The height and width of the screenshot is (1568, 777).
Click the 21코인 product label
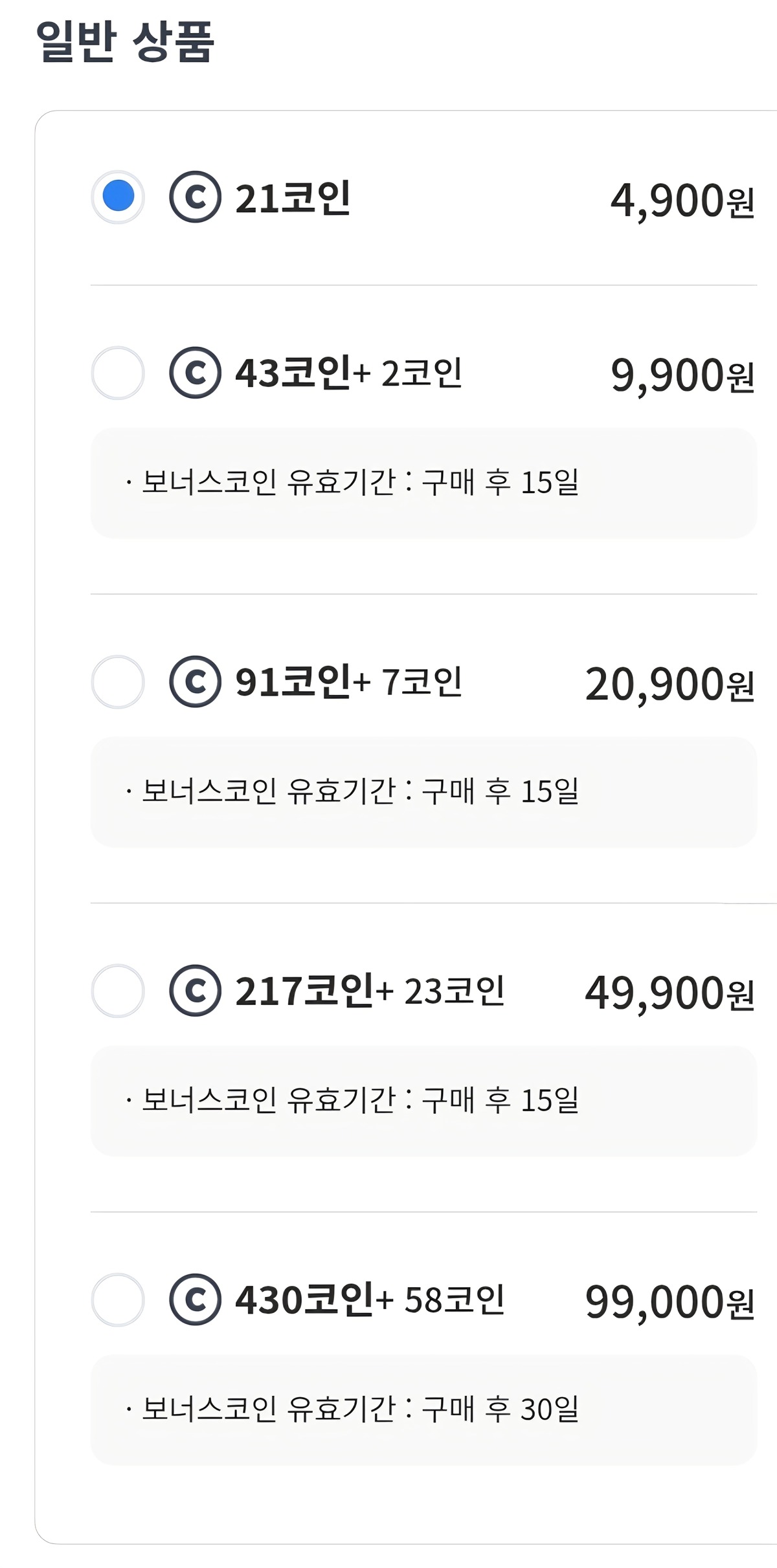(293, 198)
